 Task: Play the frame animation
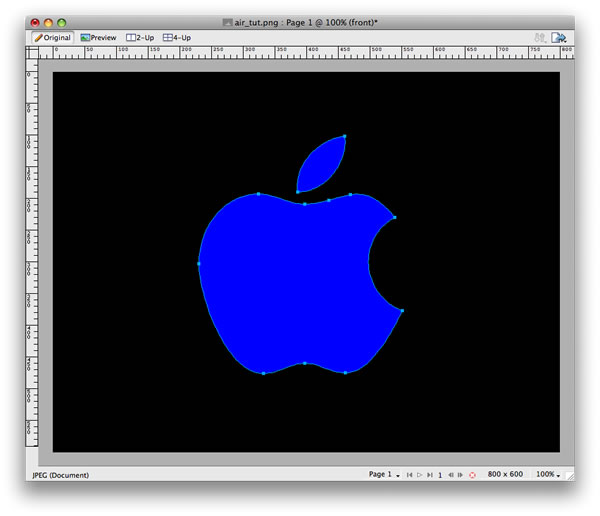coord(419,475)
